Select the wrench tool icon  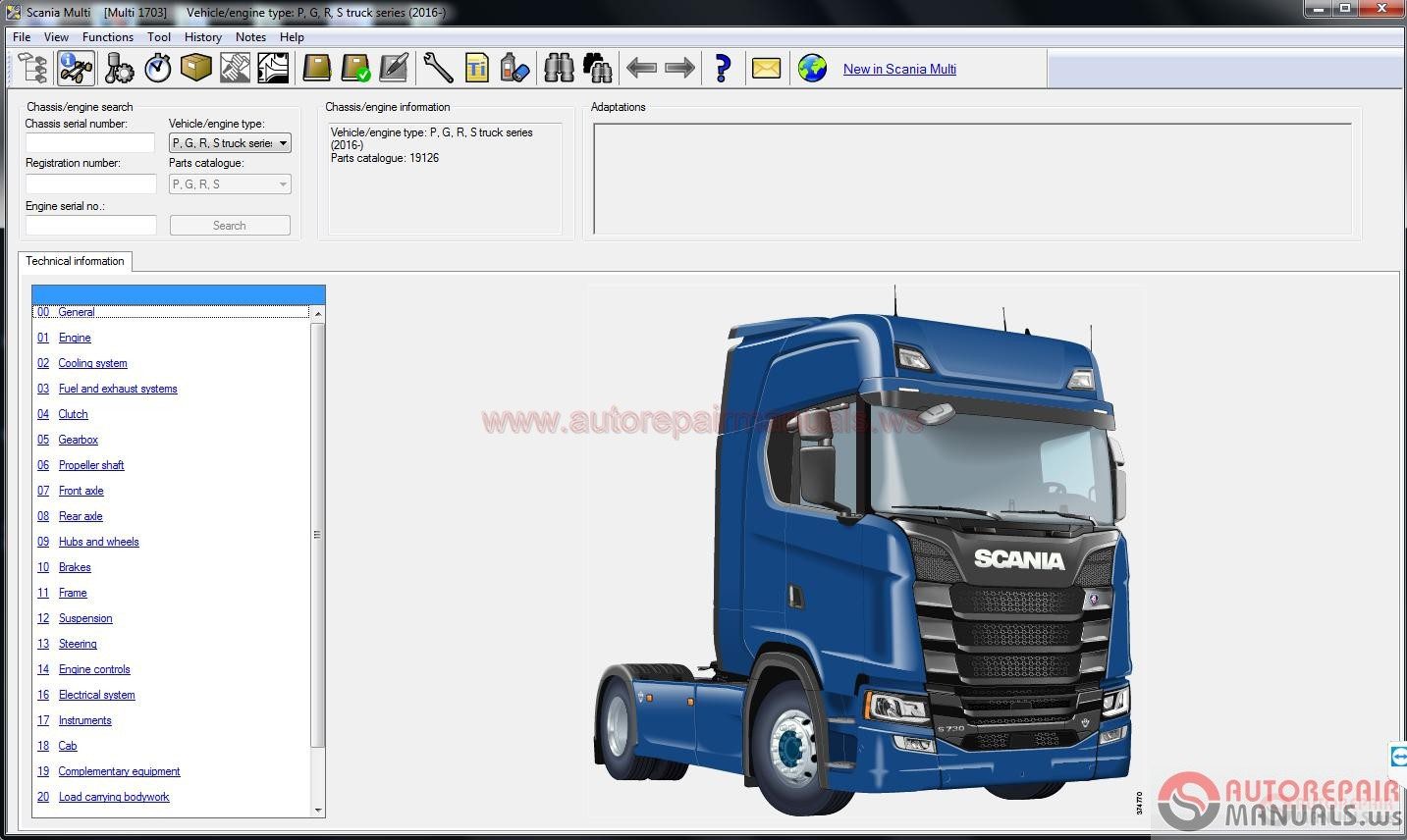pyautogui.click(x=438, y=69)
